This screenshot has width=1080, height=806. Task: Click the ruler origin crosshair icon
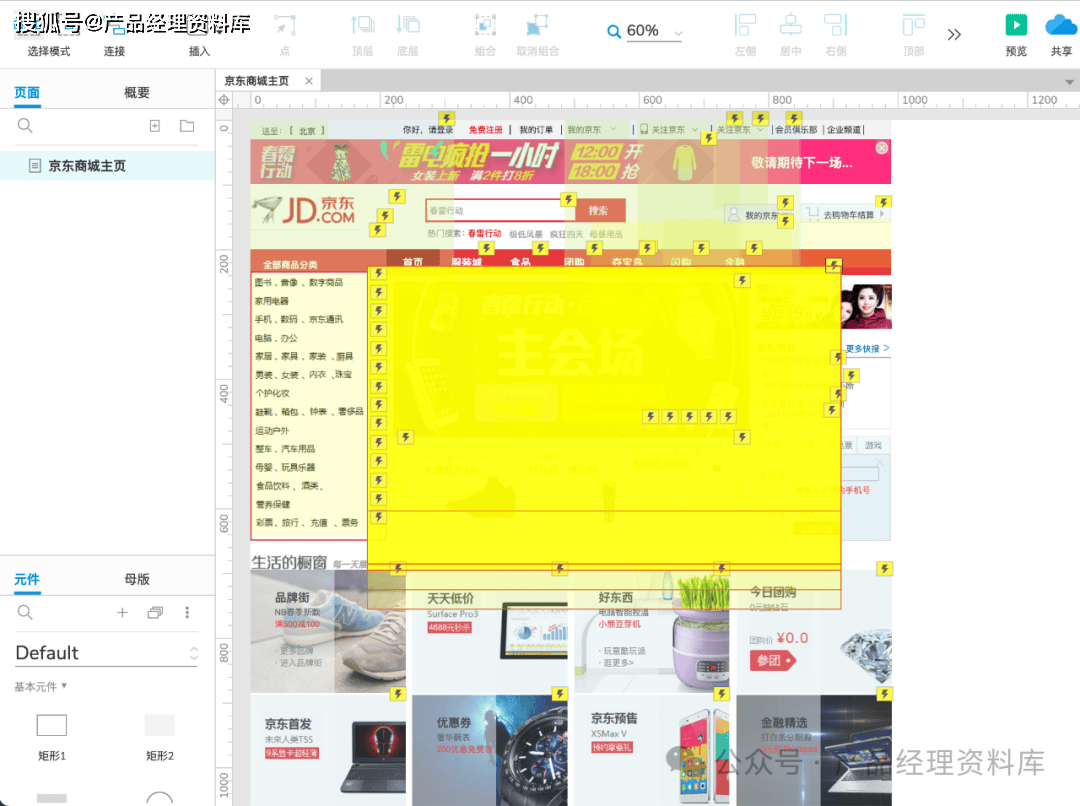point(224,100)
